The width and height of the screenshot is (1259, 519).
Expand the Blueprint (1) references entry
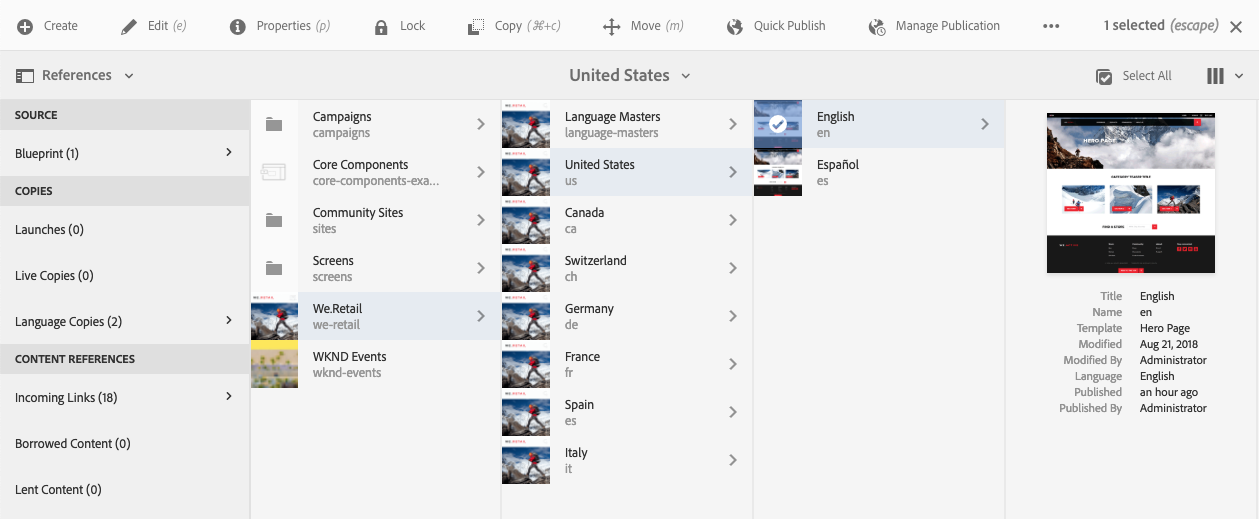pyautogui.click(x=124, y=153)
